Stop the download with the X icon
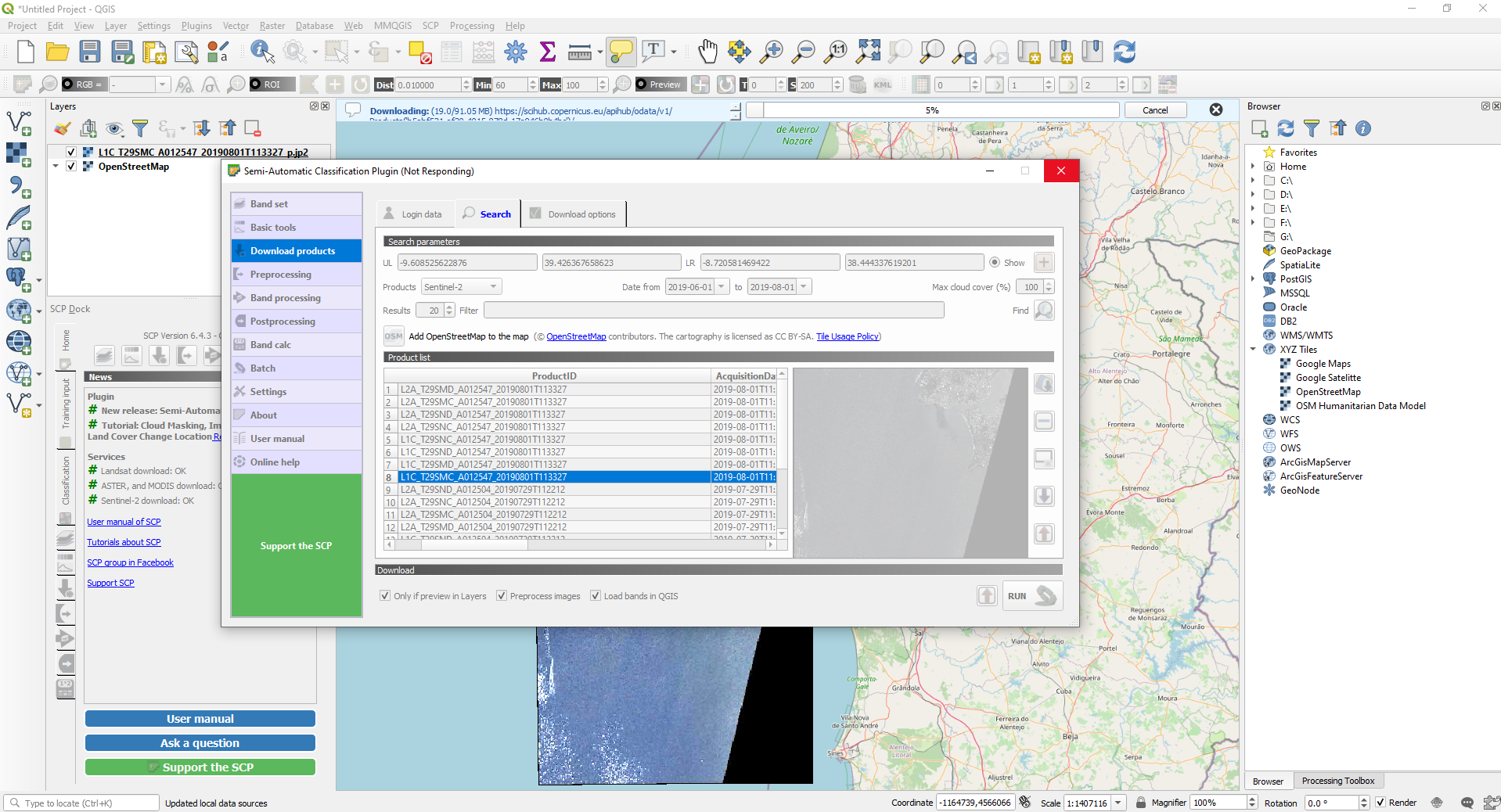 (1216, 110)
